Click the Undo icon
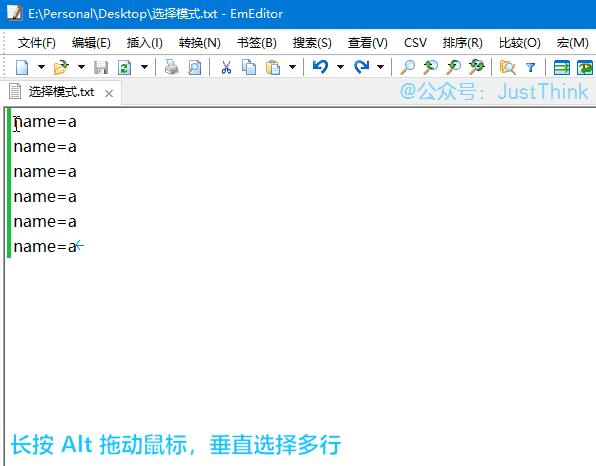Screen dimensions: 596x466 [320, 67]
